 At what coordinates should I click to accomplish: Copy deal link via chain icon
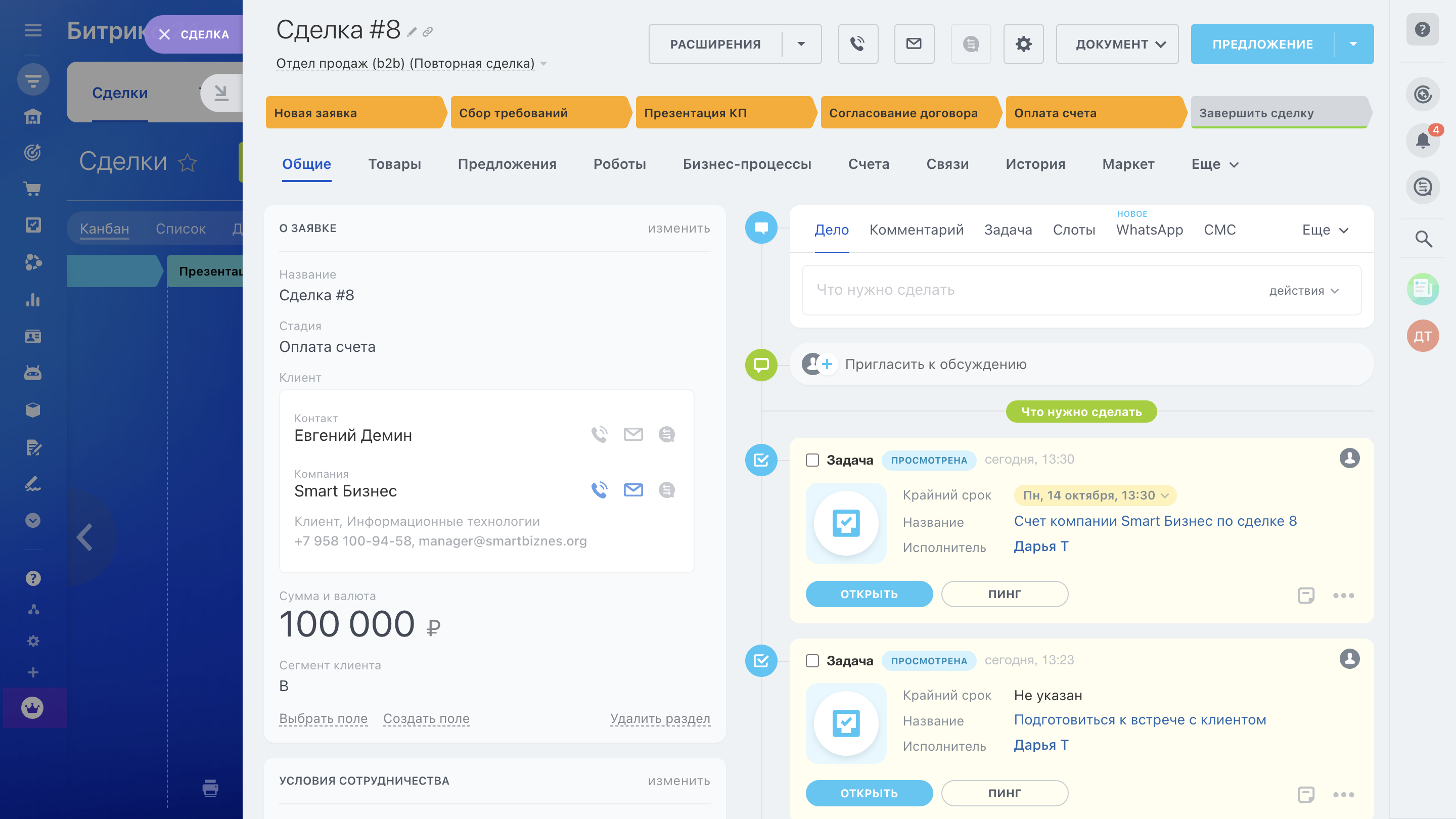coord(428,32)
